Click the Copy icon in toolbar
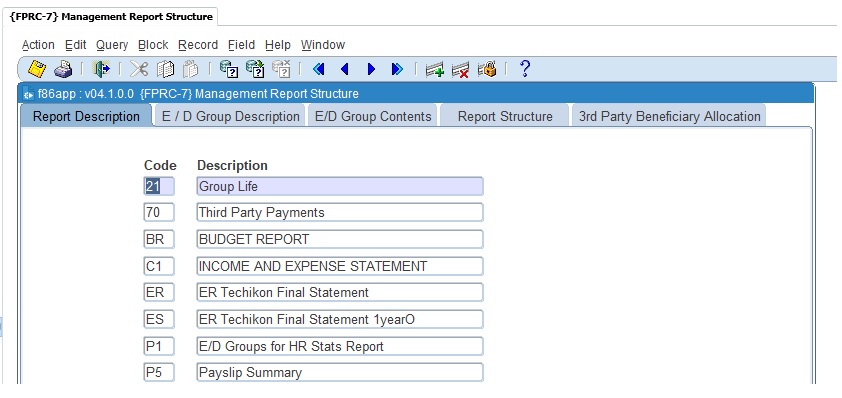 coord(165,69)
